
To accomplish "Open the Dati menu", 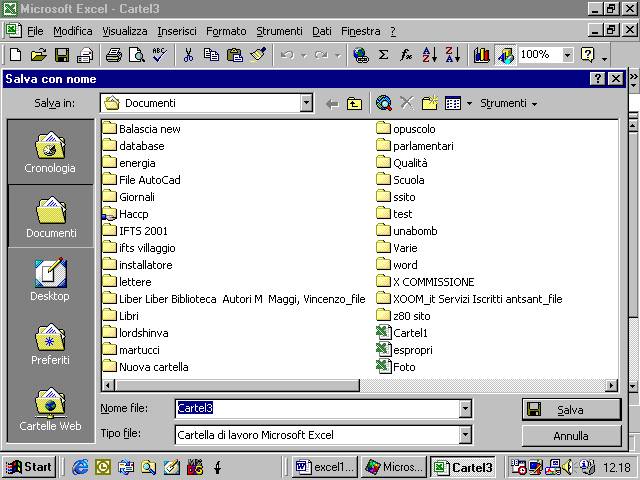I will (x=322, y=31).
